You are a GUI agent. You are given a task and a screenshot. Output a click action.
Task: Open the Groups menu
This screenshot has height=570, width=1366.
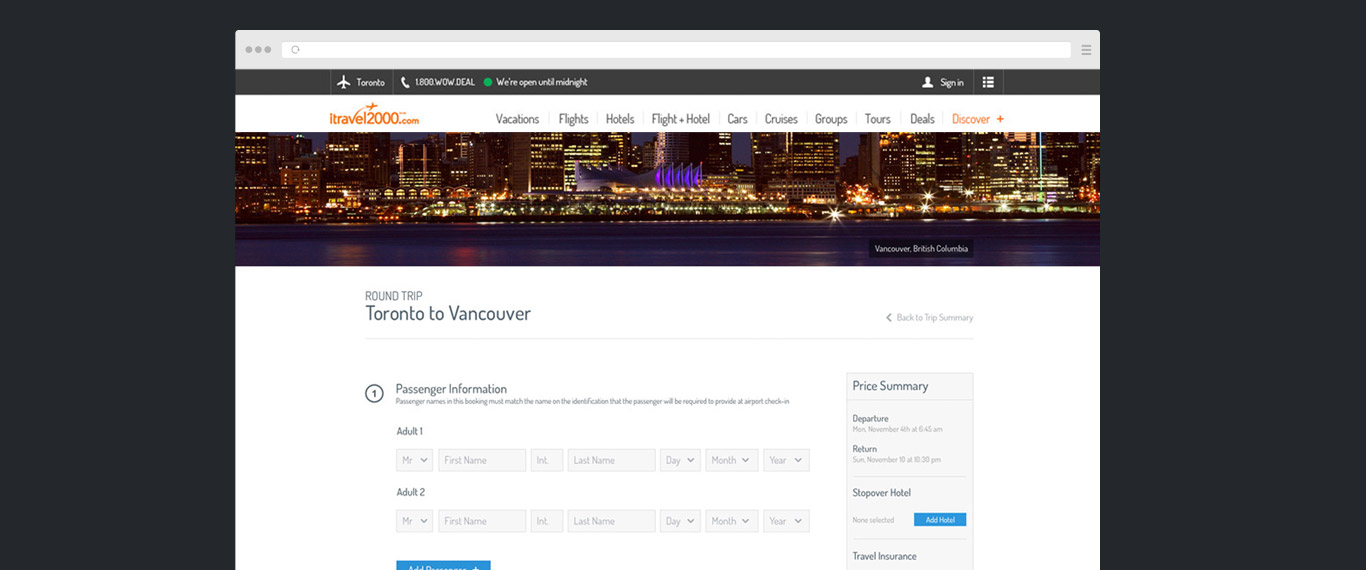tap(831, 119)
